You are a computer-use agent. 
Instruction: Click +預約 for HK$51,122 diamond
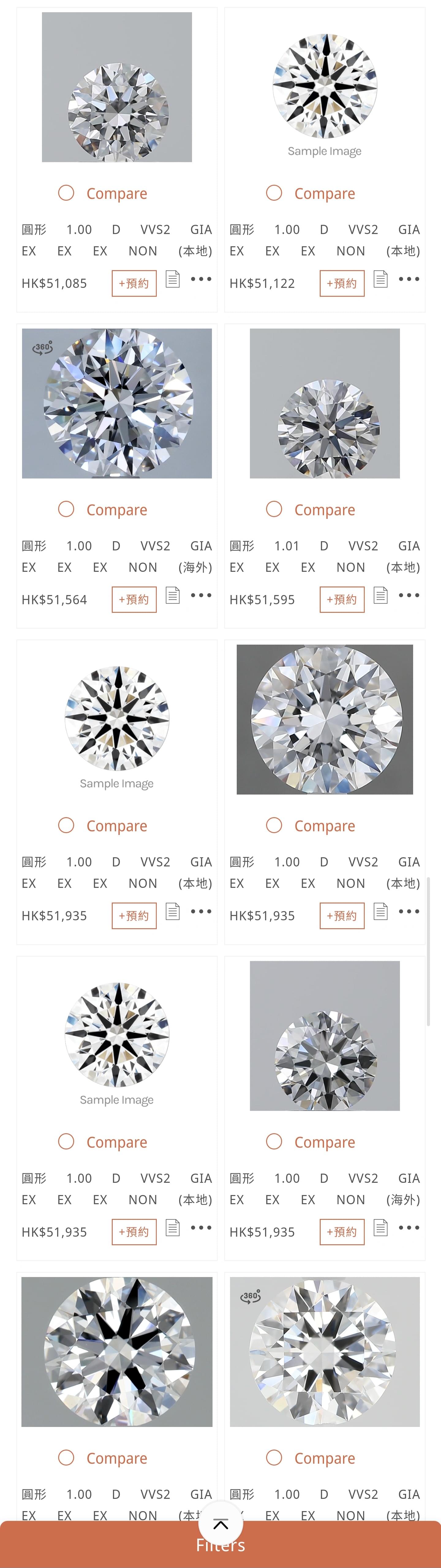point(342,284)
